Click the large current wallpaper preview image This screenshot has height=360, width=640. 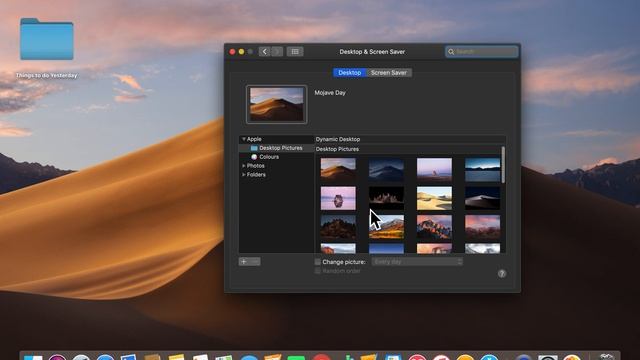276,104
